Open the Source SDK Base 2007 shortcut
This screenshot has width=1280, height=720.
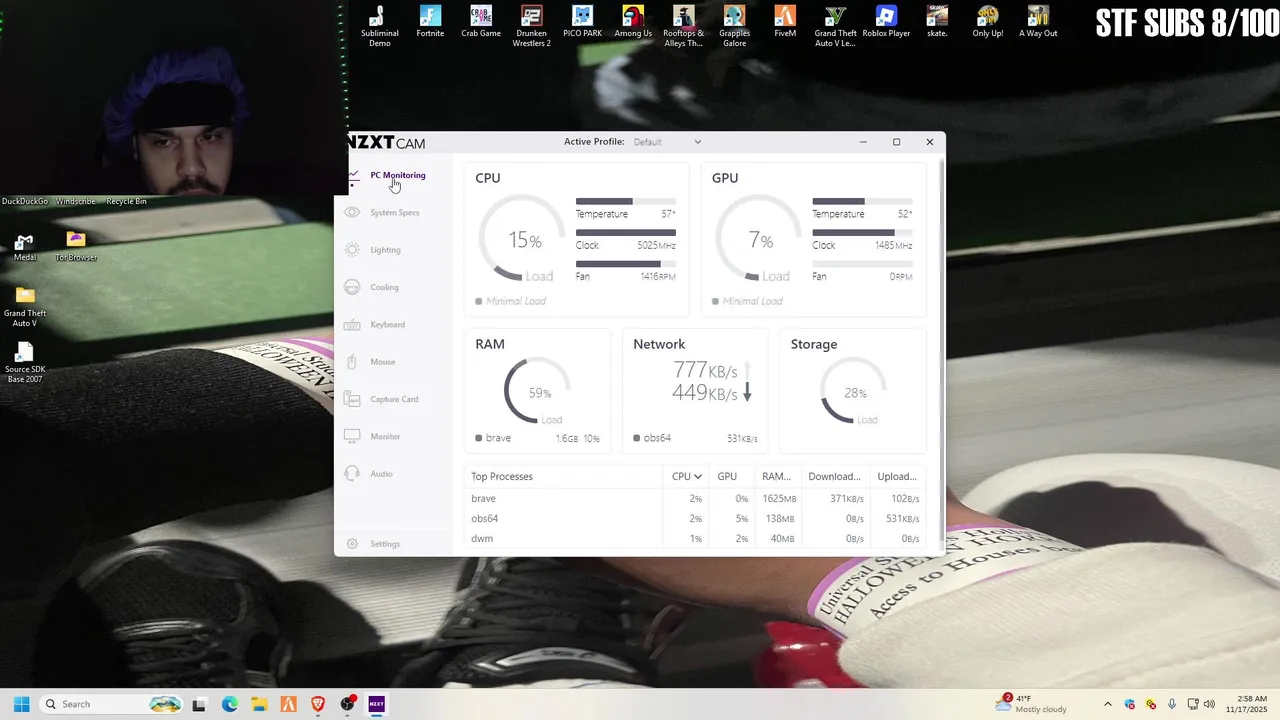pyautogui.click(x=25, y=363)
